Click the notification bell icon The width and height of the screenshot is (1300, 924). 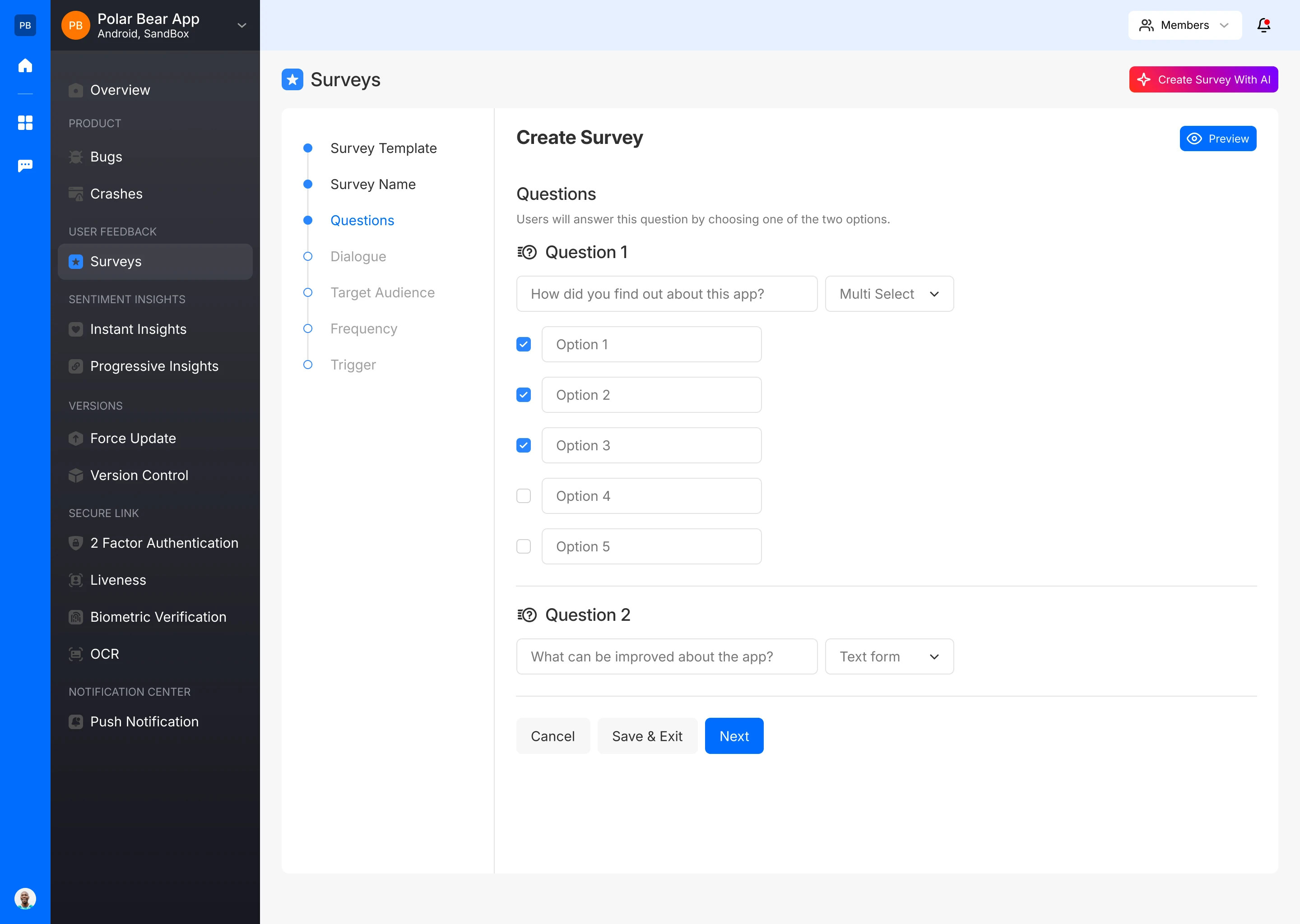pyautogui.click(x=1263, y=25)
